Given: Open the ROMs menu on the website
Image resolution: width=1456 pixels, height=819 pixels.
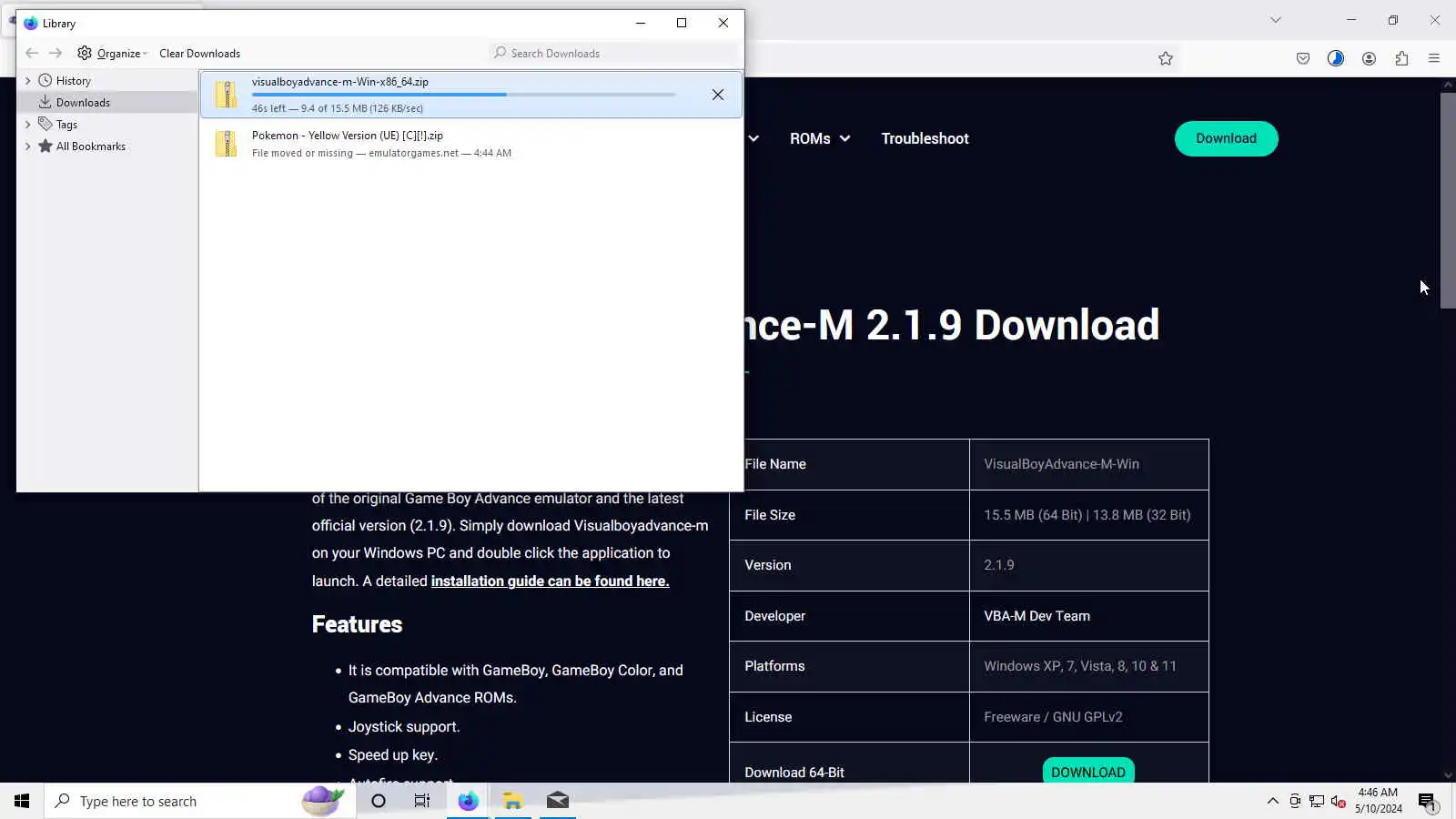Looking at the screenshot, I should coord(820,138).
